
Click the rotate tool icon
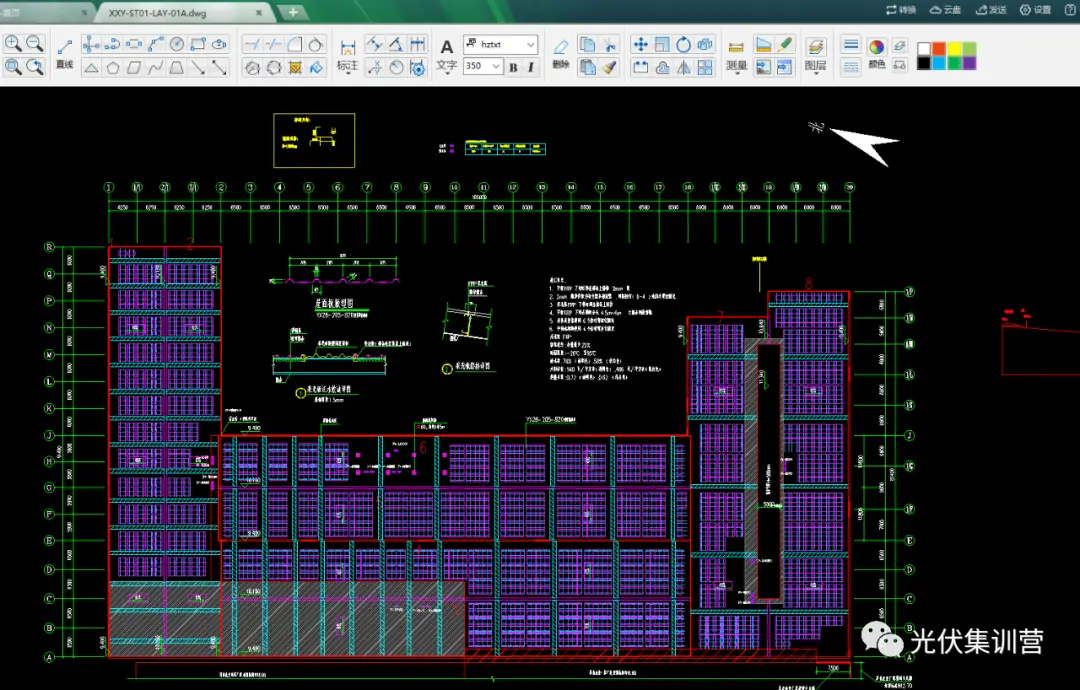click(x=684, y=45)
